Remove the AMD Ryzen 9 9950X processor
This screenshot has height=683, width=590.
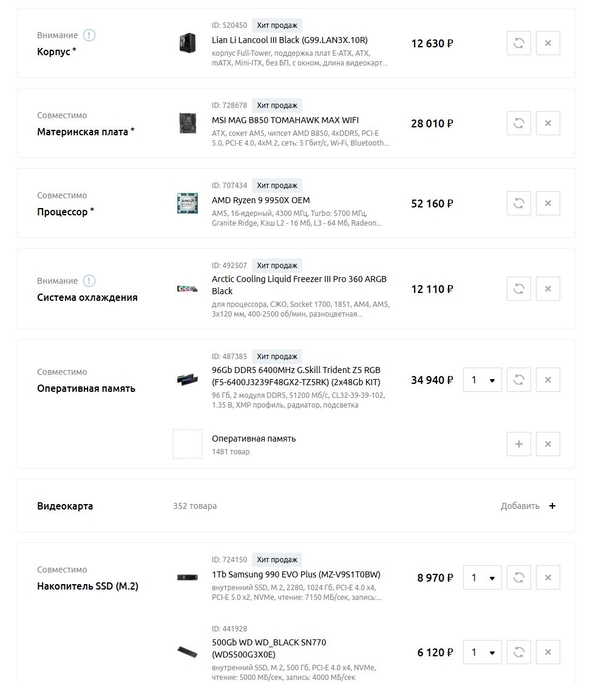coord(548,203)
